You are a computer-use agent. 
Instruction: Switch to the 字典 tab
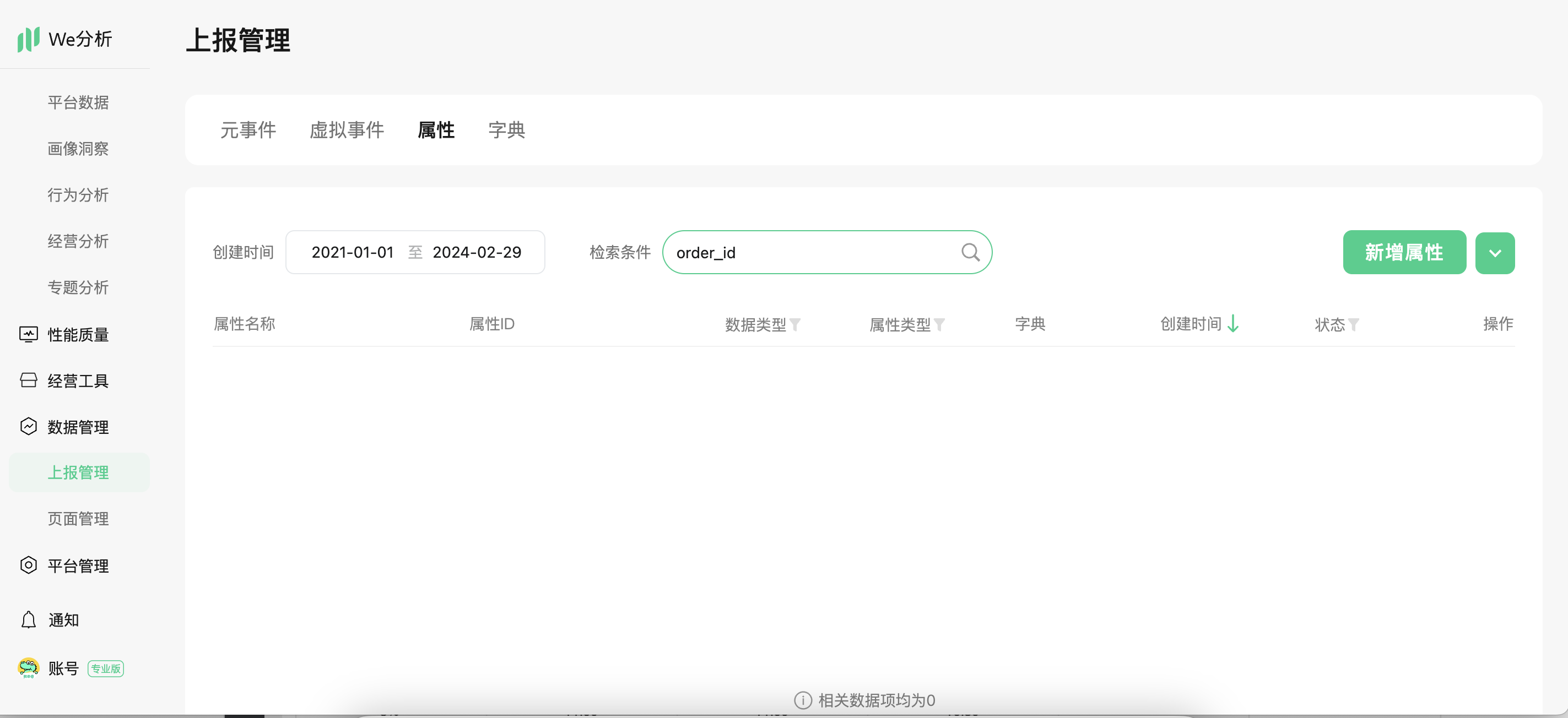[506, 129]
